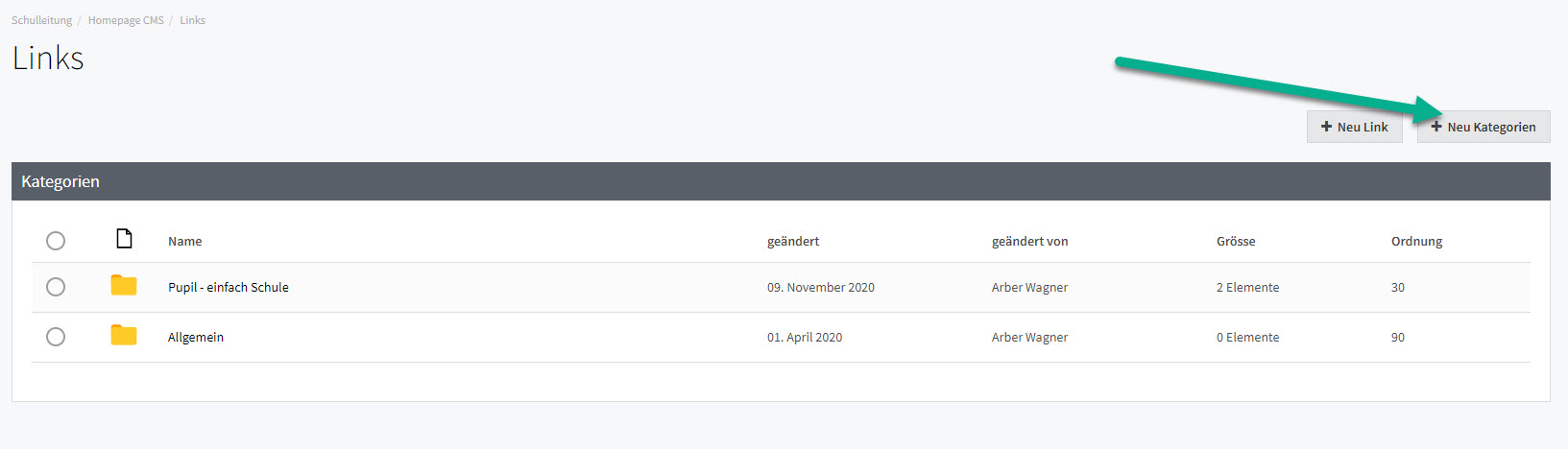The width and height of the screenshot is (1568, 449).
Task: Select the Pupil - einfach Schule row radio
Action: pos(56,286)
